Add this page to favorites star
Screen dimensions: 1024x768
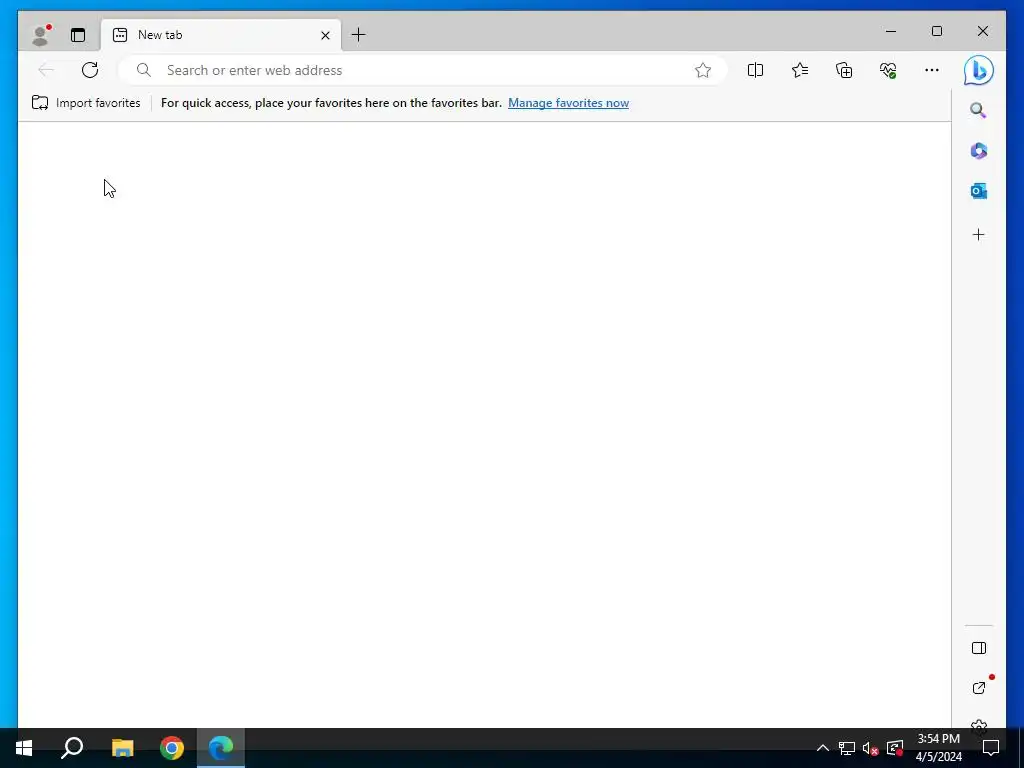(x=703, y=70)
